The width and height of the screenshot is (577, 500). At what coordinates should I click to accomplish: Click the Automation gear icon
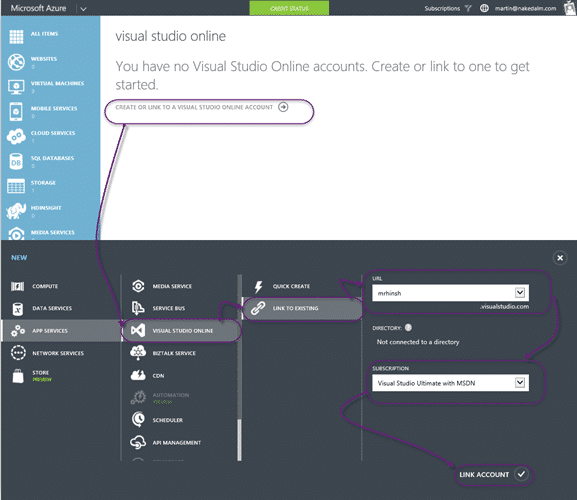pos(138,398)
